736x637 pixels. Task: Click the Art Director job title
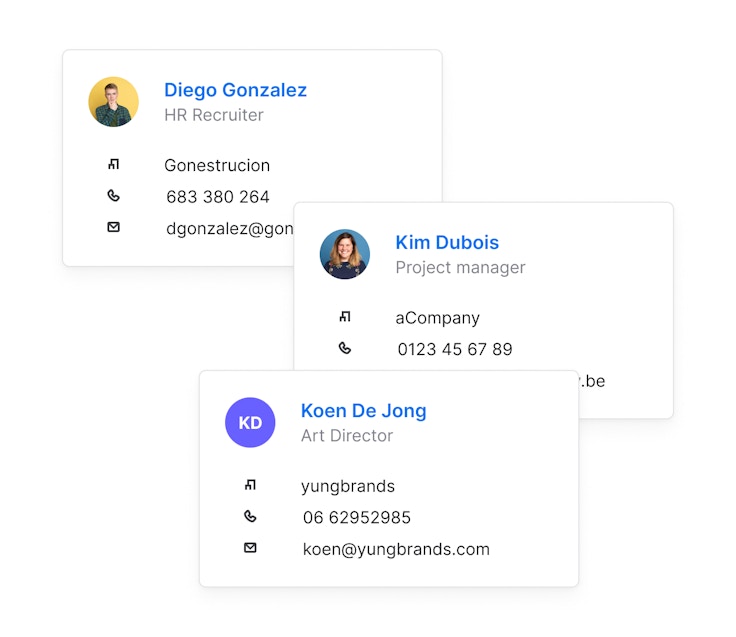click(x=346, y=436)
